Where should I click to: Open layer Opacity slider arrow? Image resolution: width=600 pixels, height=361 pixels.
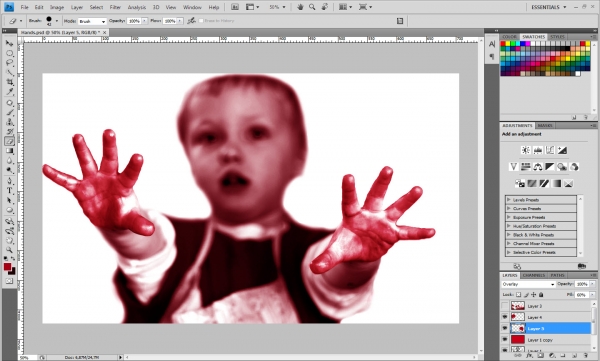[x=593, y=284]
